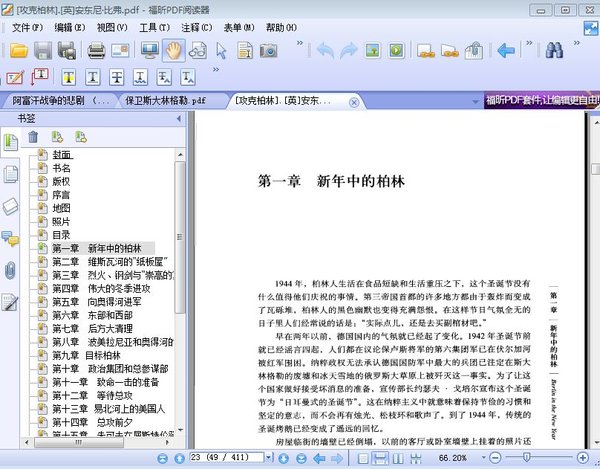Image resolution: width=600 pixels, height=469 pixels.
Task: Toggle the yellow Highlight text tool
Action: click(68, 77)
